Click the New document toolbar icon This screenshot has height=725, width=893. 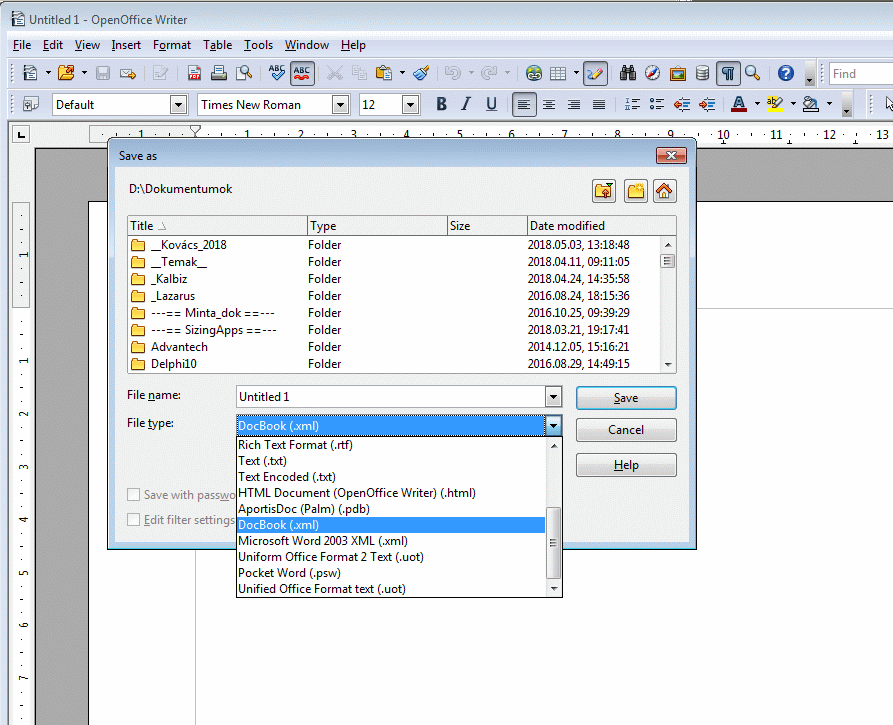pyautogui.click(x=30, y=73)
